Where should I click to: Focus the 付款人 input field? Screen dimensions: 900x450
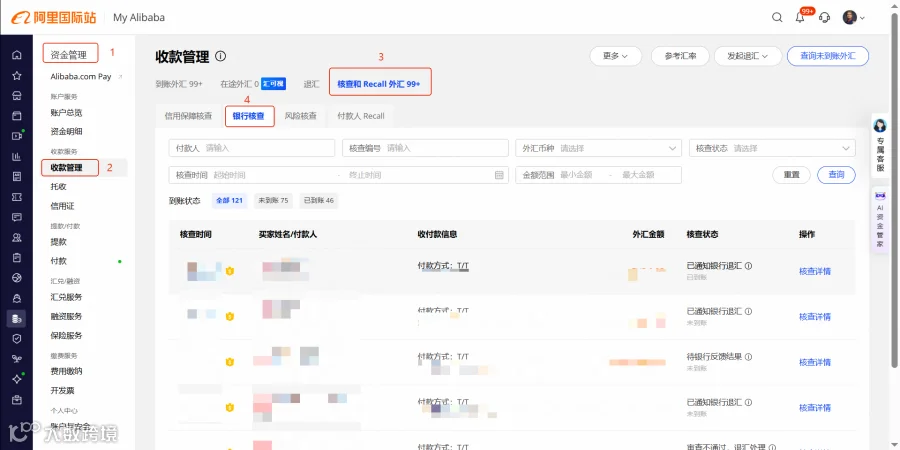coord(251,148)
